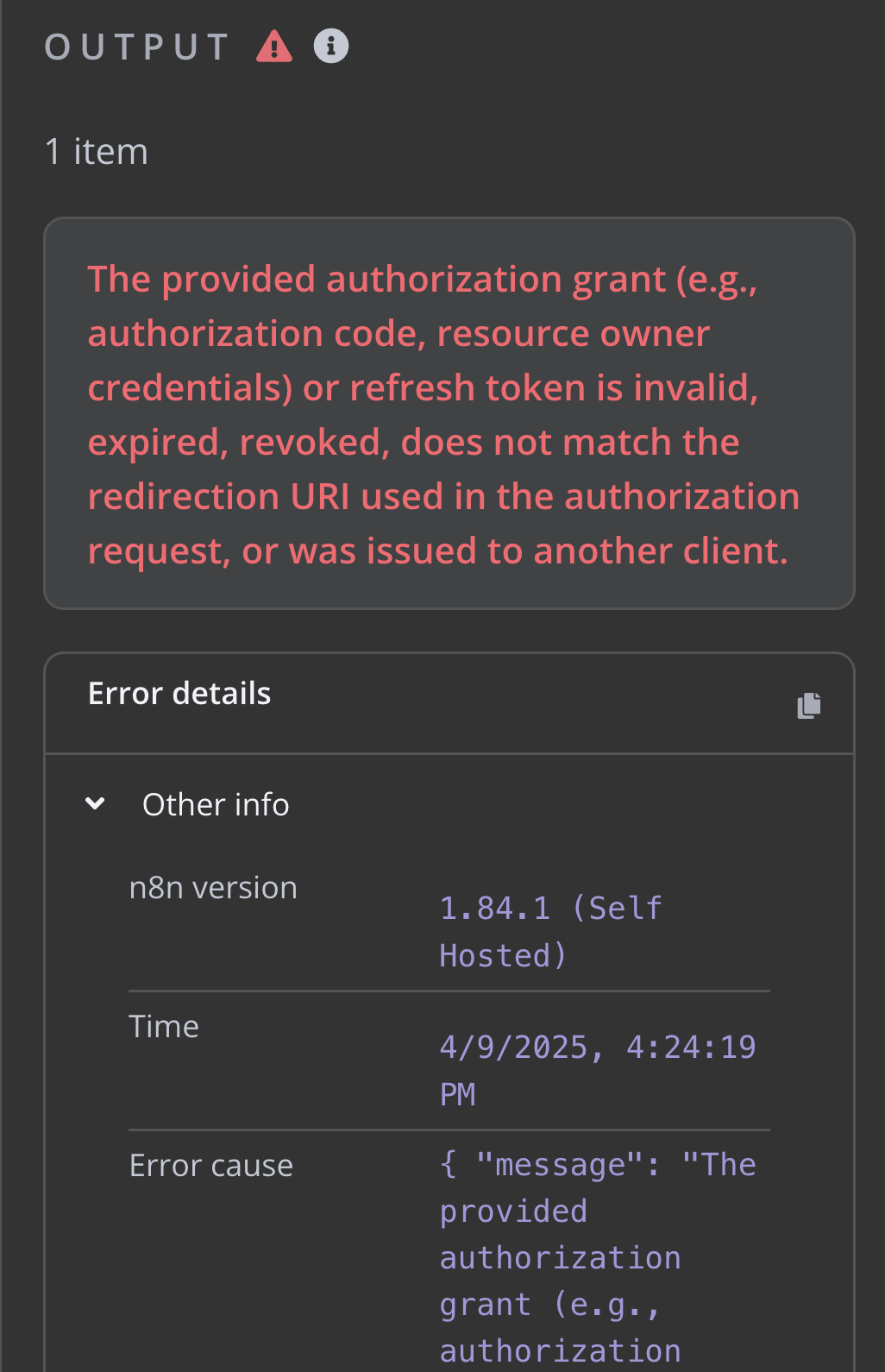The width and height of the screenshot is (885, 1372).
Task: Click the red warning triangle icon
Action: (x=274, y=46)
